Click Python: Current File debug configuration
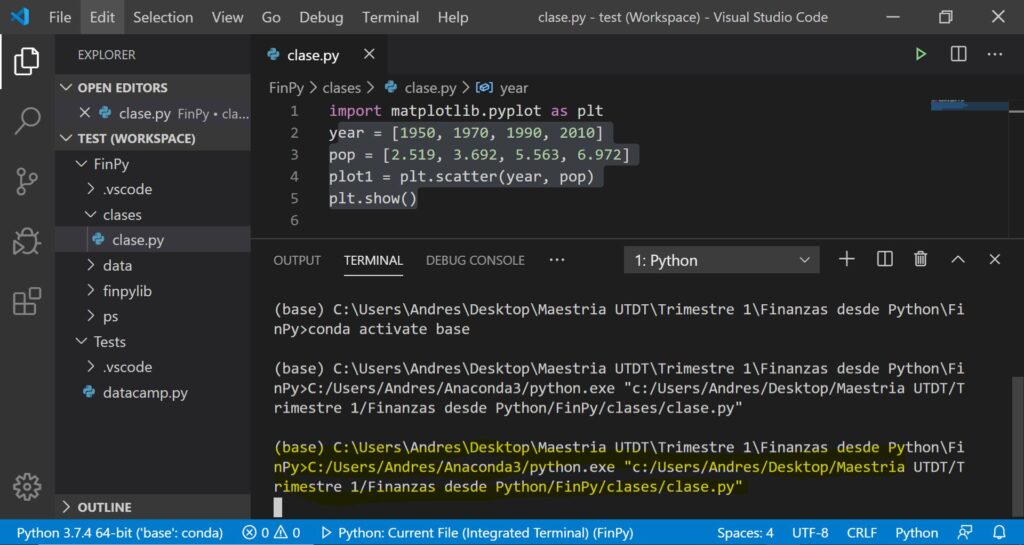The image size is (1024, 545). coord(477,533)
